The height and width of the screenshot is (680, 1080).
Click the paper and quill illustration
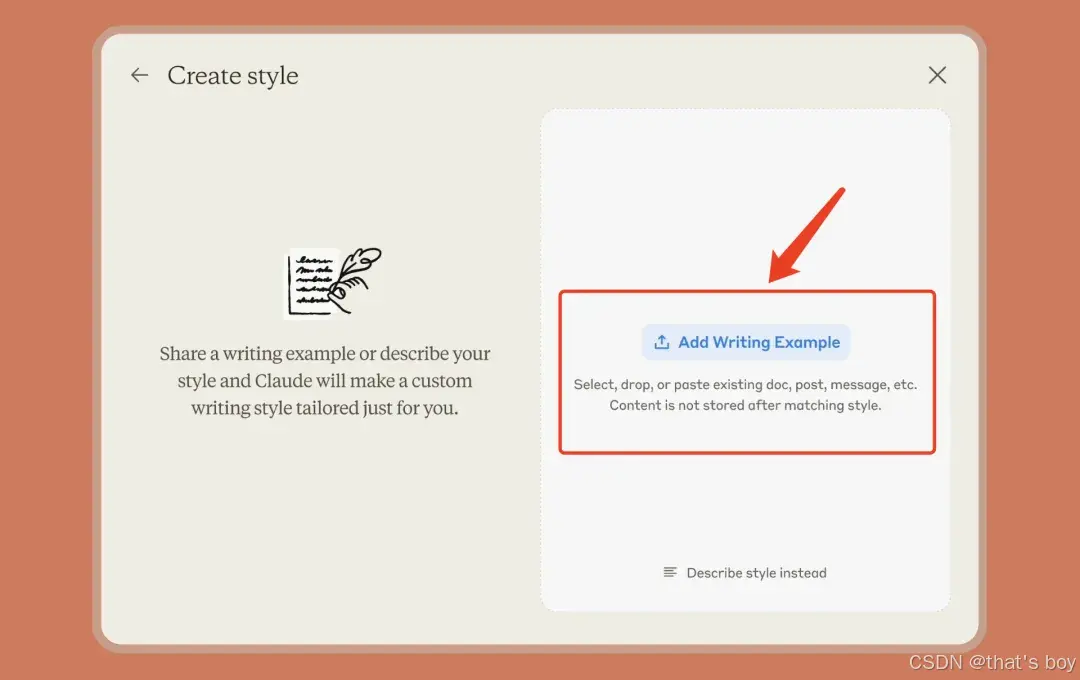(333, 282)
